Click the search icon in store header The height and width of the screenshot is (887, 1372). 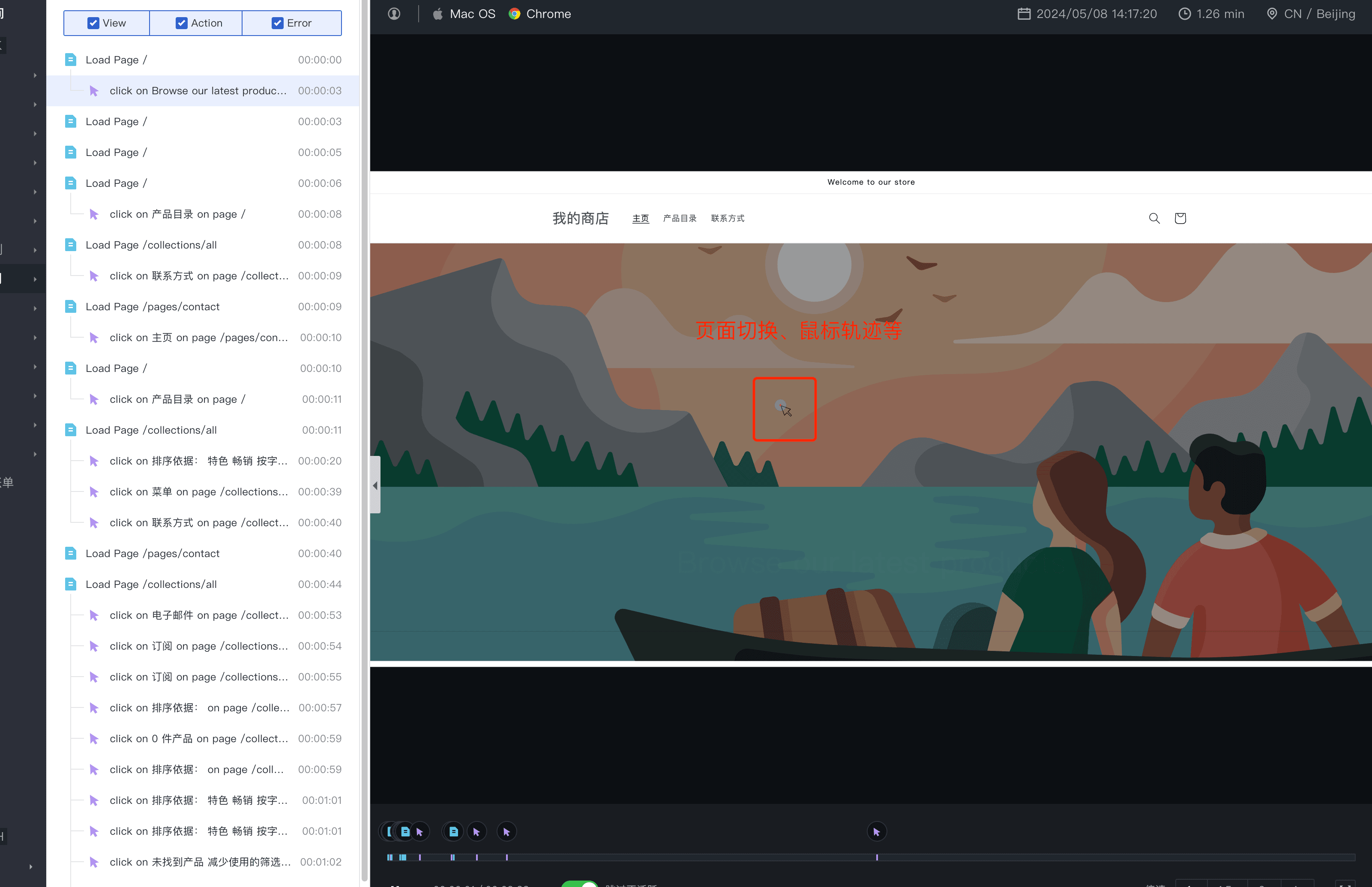1154,218
